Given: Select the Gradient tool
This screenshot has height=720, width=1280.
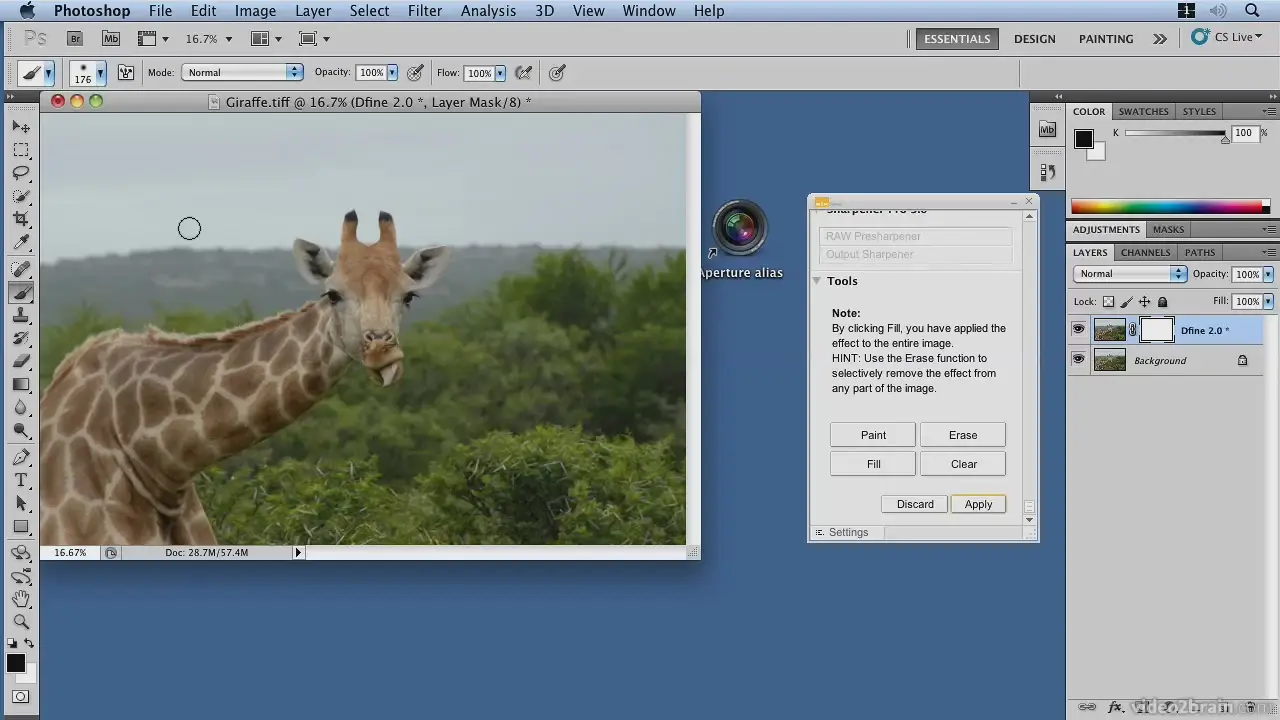Looking at the screenshot, I should 21,384.
